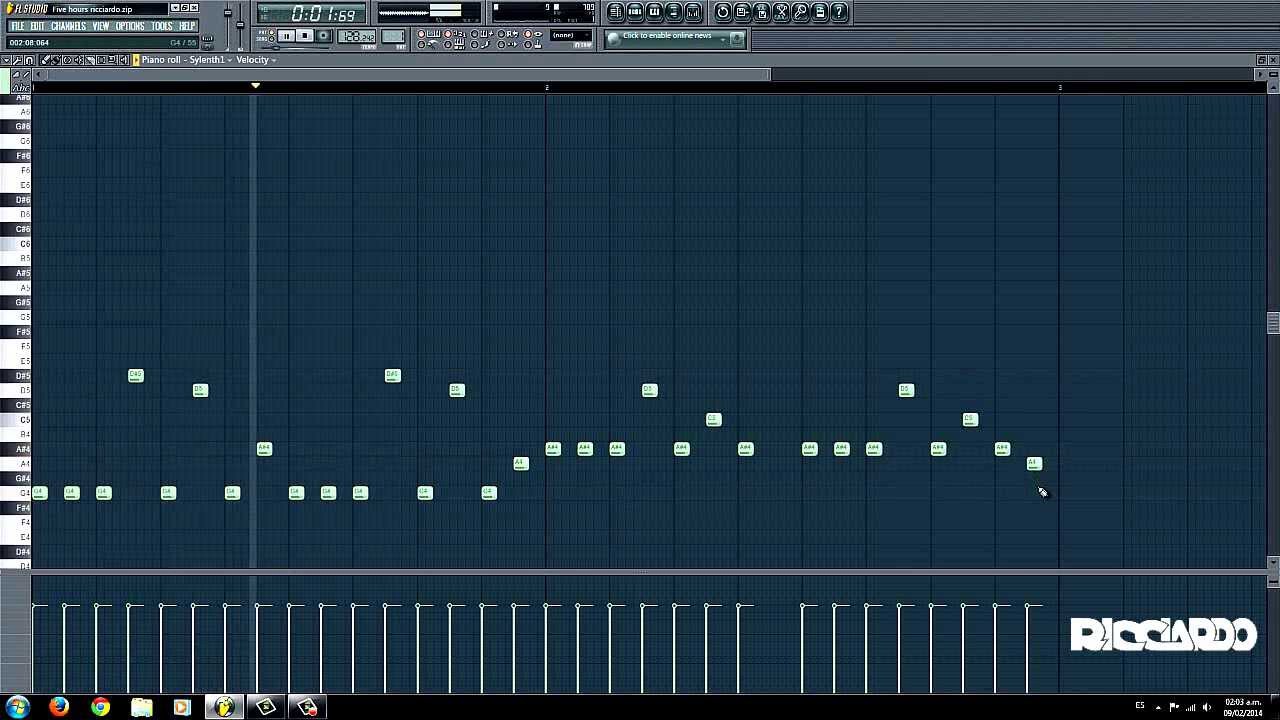Open the pattern selector display
This screenshot has height=720, width=1280.
click(393, 36)
